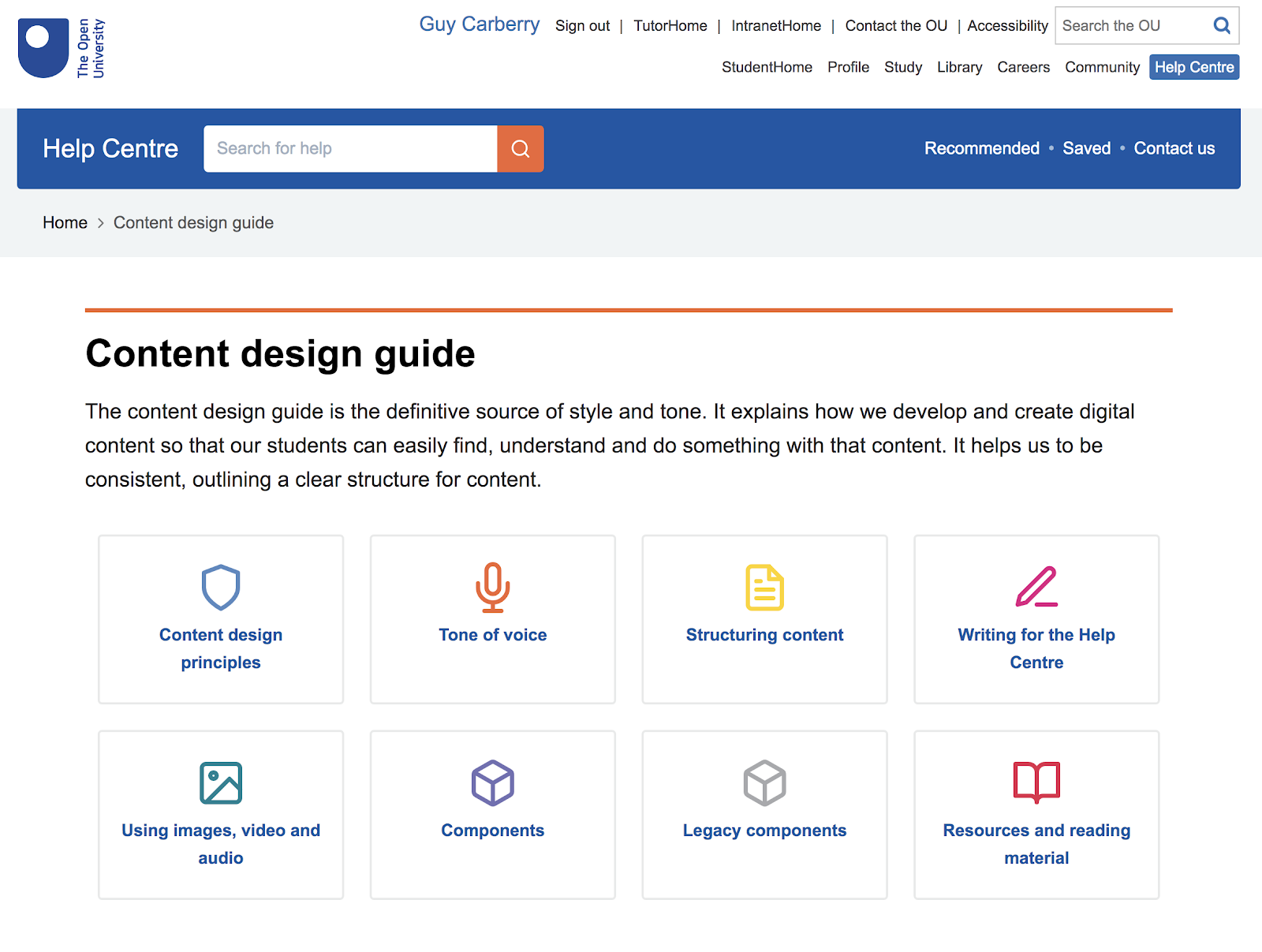Open Contact us in the Help Centre bar
Image resolution: width=1262 pixels, height=952 pixels.
pyautogui.click(x=1174, y=148)
